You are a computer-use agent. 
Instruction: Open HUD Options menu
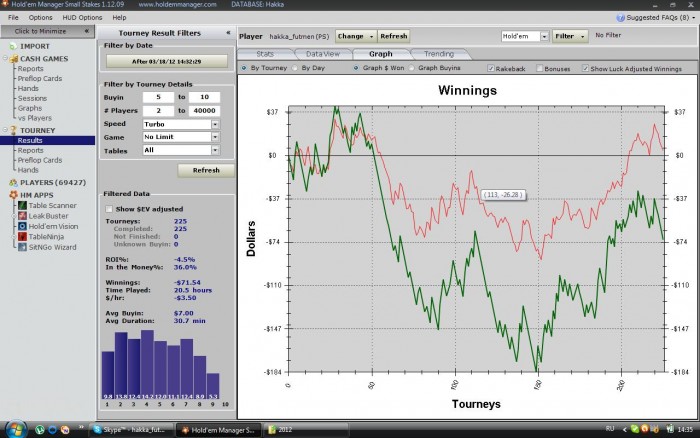(x=82, y=17)
